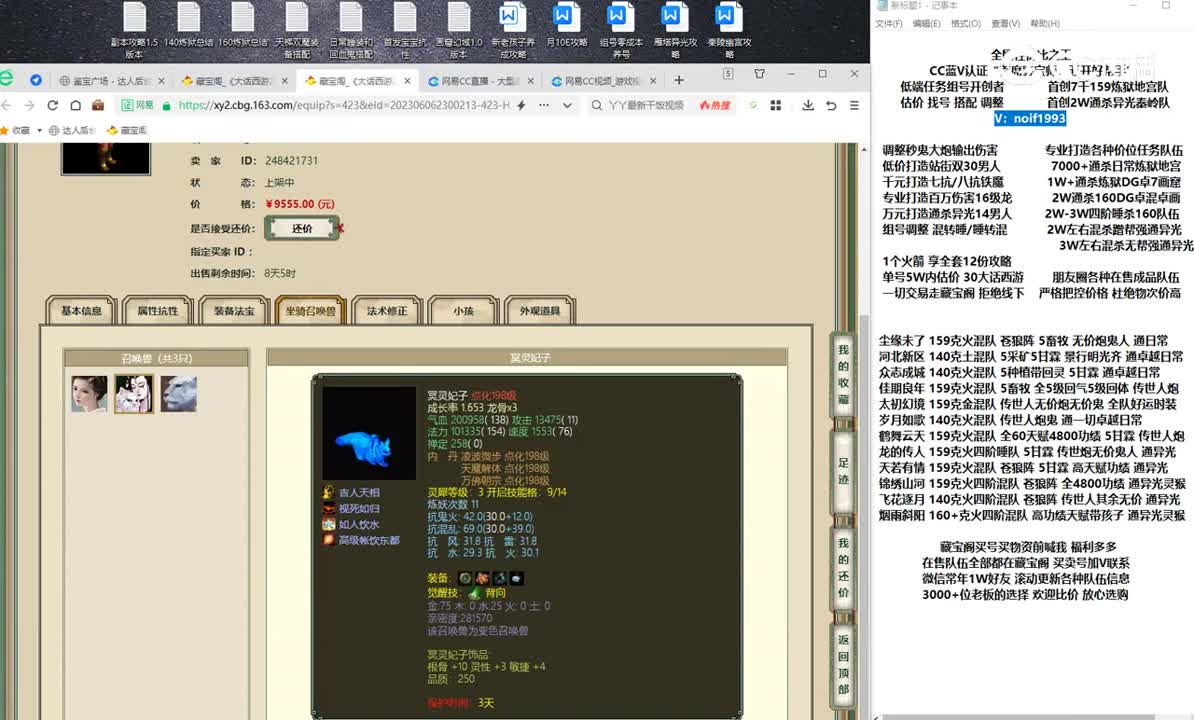Open Notepad 编辑(E) menu
The height and width of the screenshot is (720, 1194).
pos(927,24)
